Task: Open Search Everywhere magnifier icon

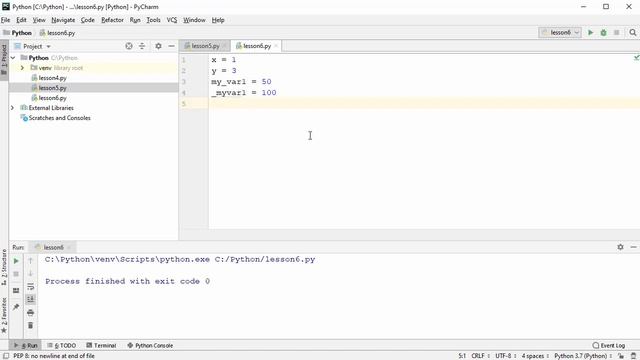Action: 633,33
